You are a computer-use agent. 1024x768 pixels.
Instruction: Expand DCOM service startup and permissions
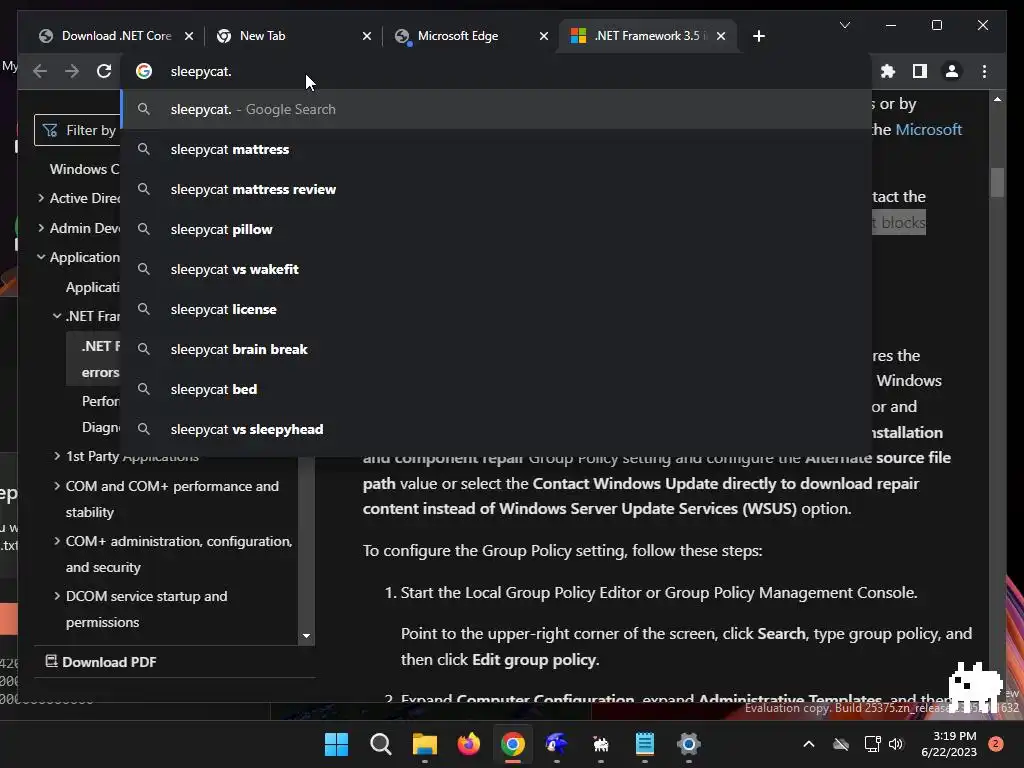click(57, 596)
